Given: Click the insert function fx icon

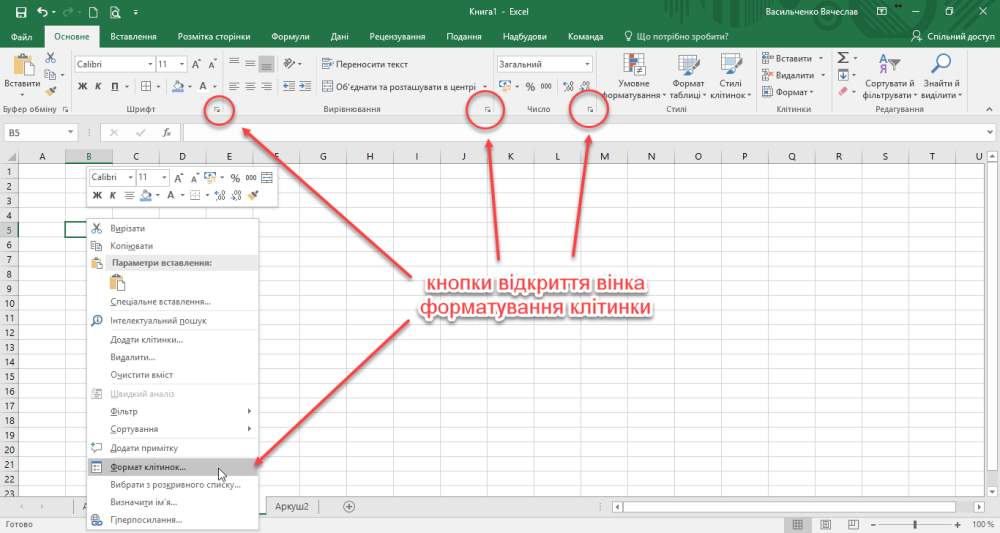Looking at the screenshot, I should click(166, 133).
